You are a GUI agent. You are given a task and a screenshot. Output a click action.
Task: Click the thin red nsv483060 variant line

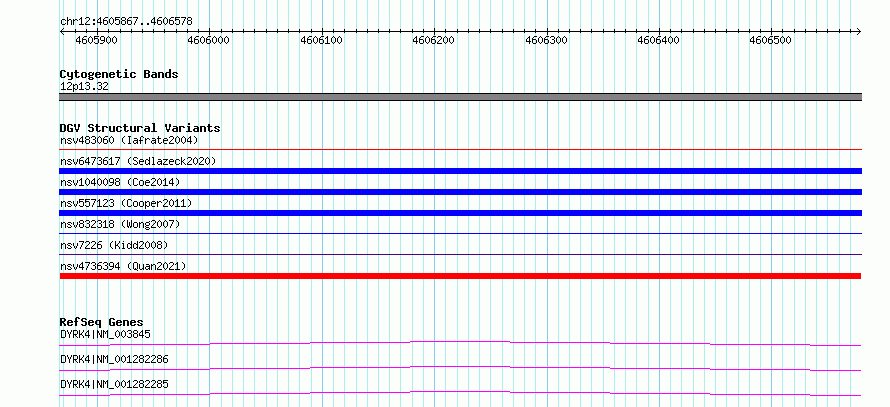pyautogui.click(x=460, y=149)
